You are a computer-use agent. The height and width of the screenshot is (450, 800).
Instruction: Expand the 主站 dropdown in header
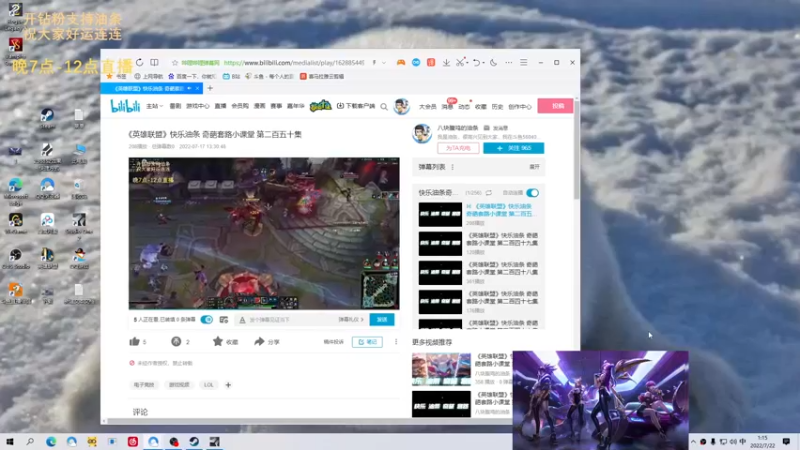point(154,106)
